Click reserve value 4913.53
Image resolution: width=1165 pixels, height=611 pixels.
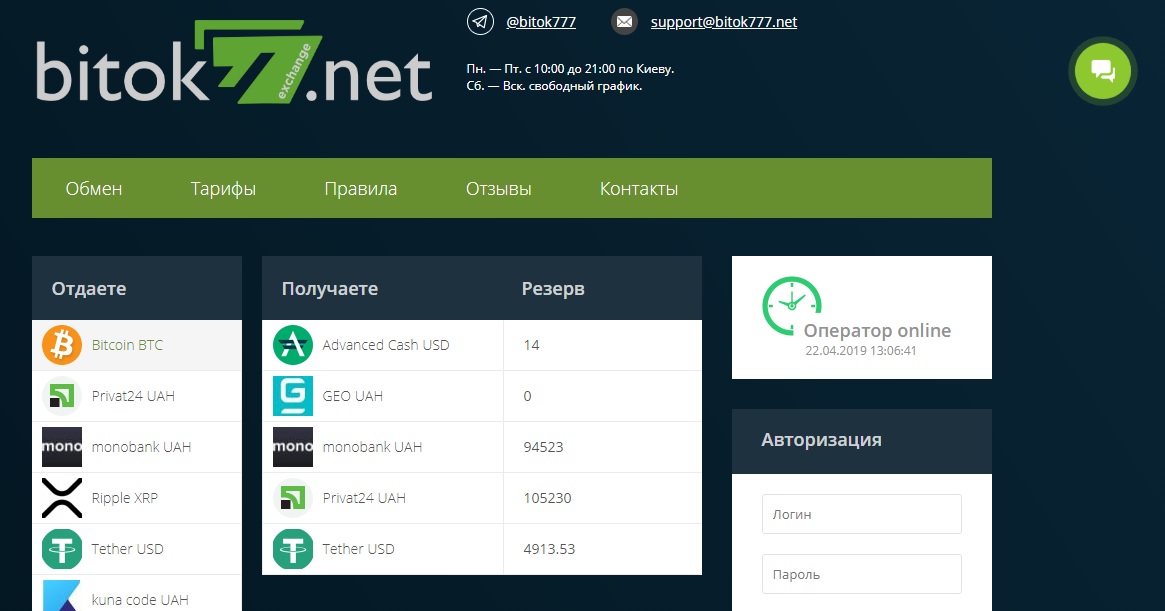tap(549, 549)
